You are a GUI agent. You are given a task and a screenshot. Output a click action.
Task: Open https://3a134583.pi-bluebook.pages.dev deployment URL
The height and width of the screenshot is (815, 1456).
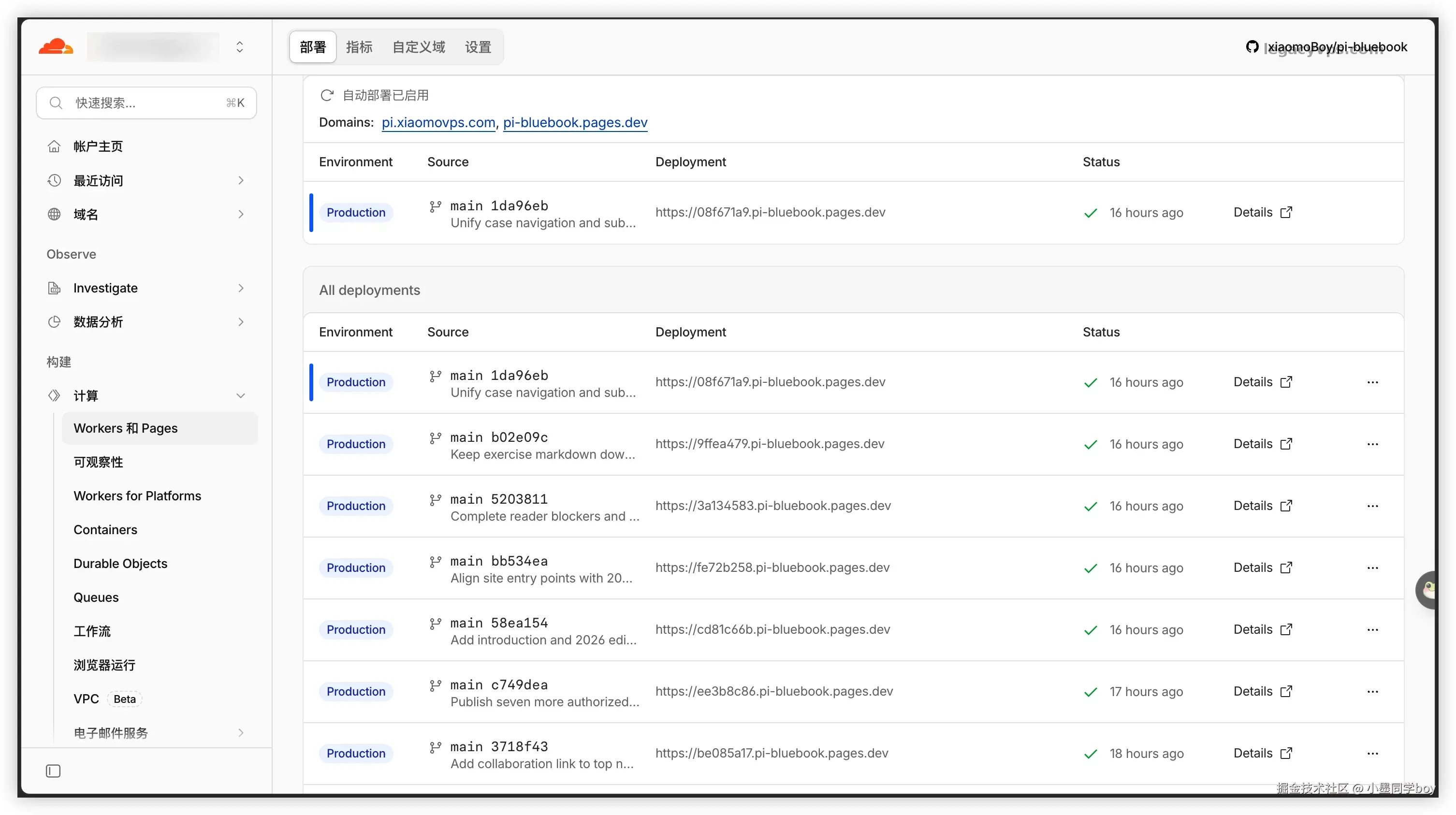coord(772,506)
